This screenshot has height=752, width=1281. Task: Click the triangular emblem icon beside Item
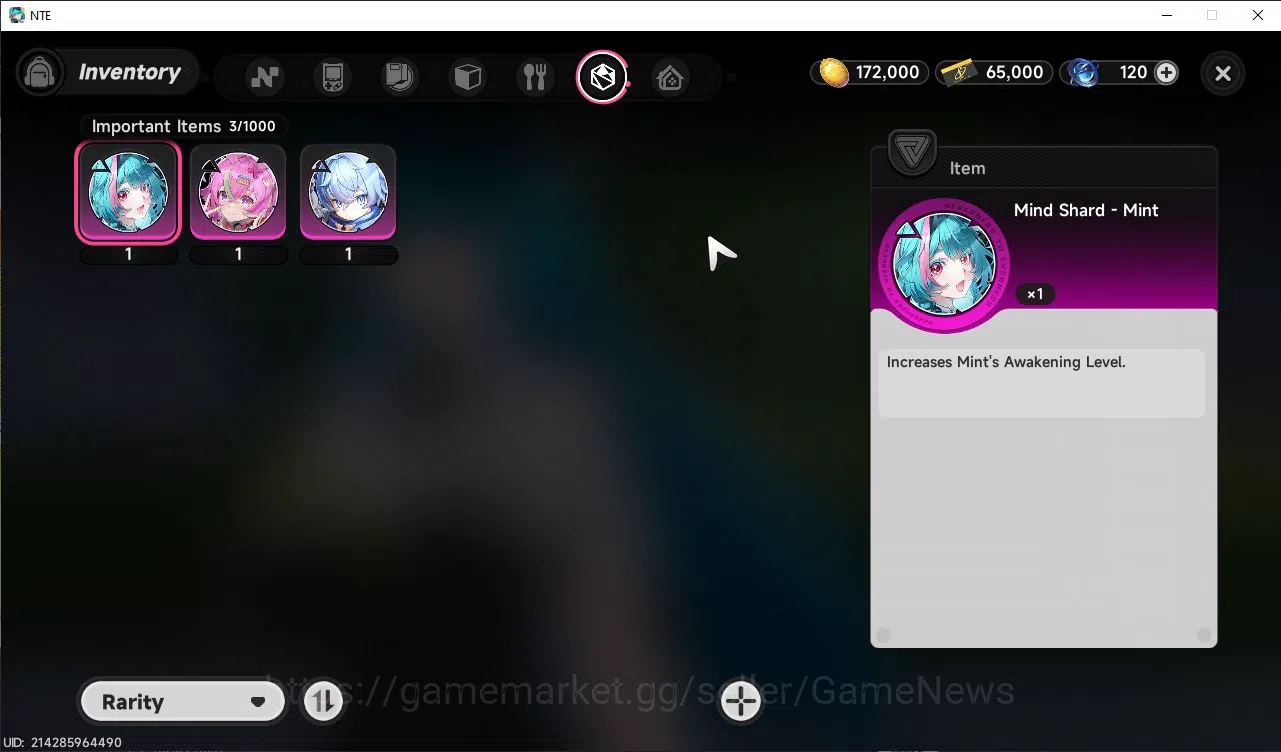click(x=912, y=154)
